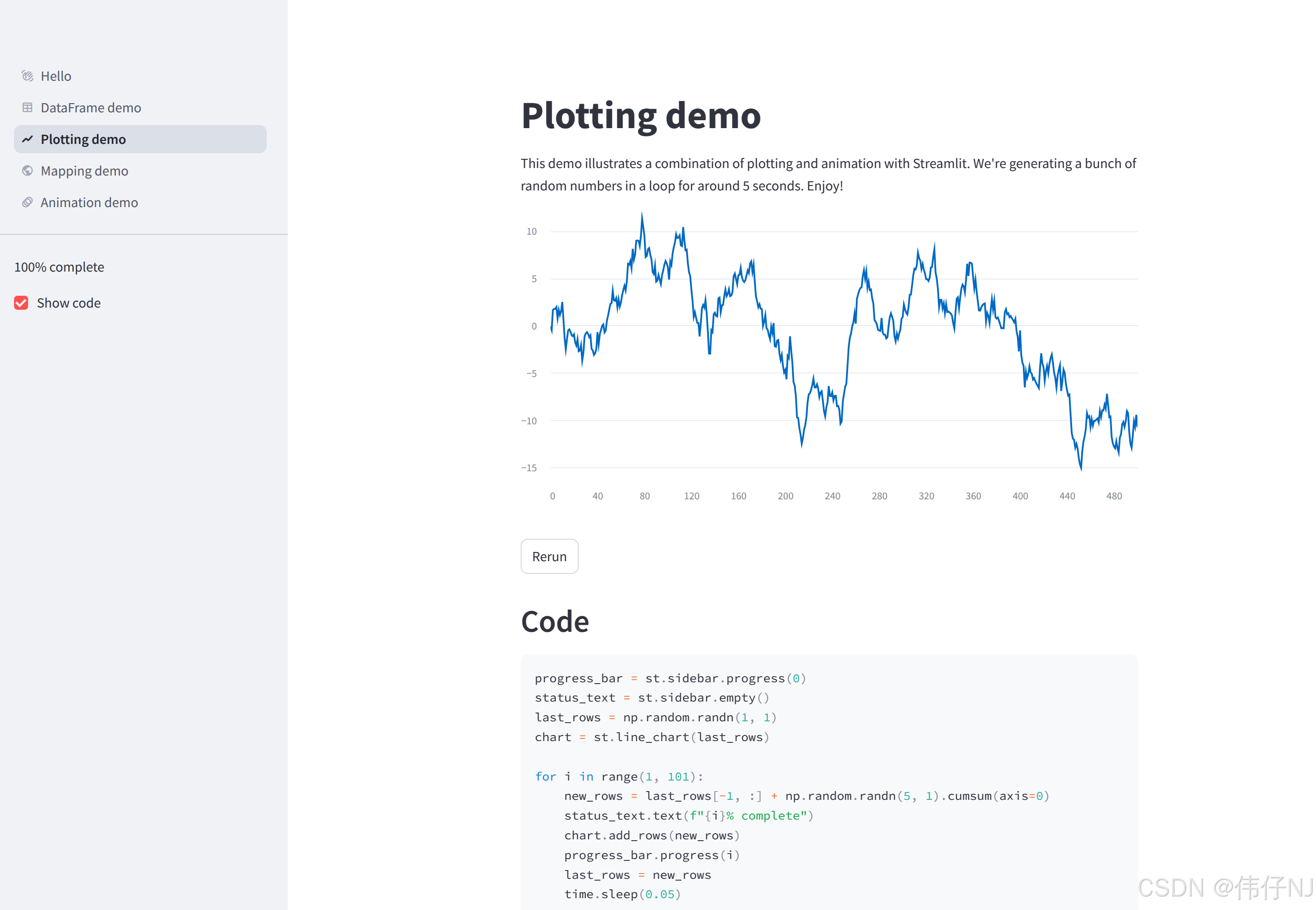The height and width of the screenshot is (910, 1316).
Task: Click the line chart icon beside Plotting demo
Action: (x=27, y=139)
